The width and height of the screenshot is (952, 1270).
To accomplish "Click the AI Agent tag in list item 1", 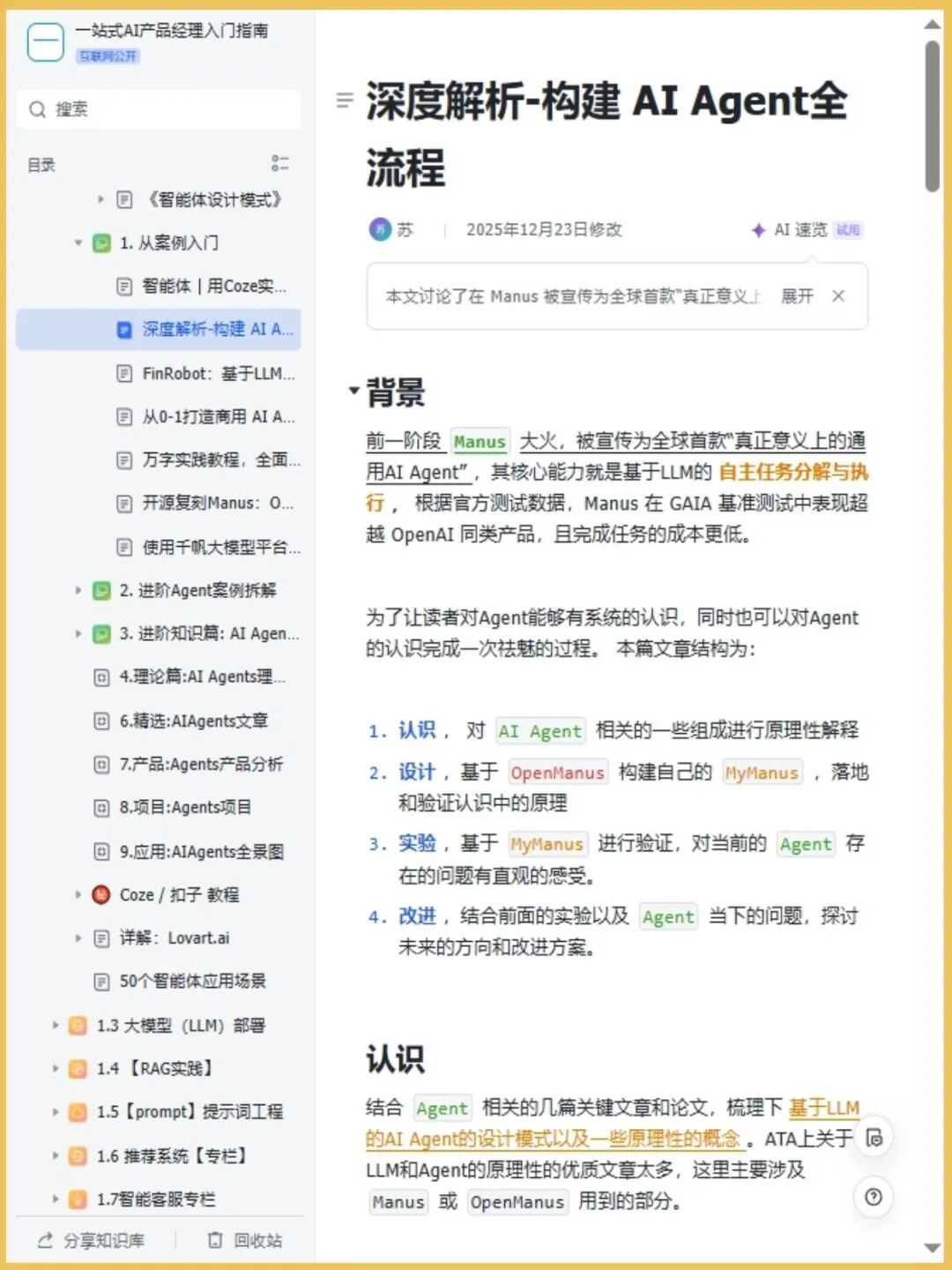I will coord(539,730).
